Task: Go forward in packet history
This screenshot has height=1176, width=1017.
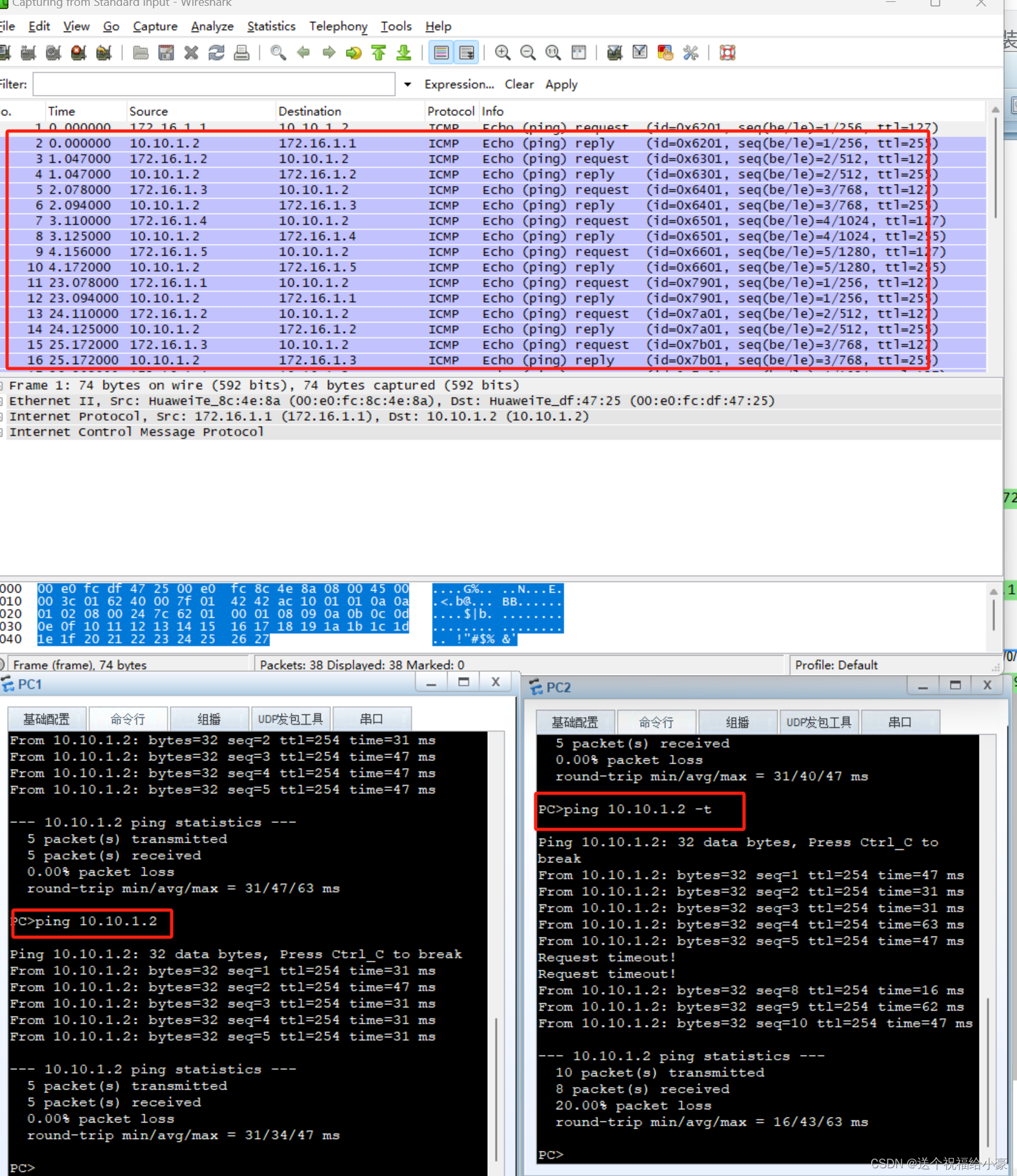Action: click(x=328, y=53)
